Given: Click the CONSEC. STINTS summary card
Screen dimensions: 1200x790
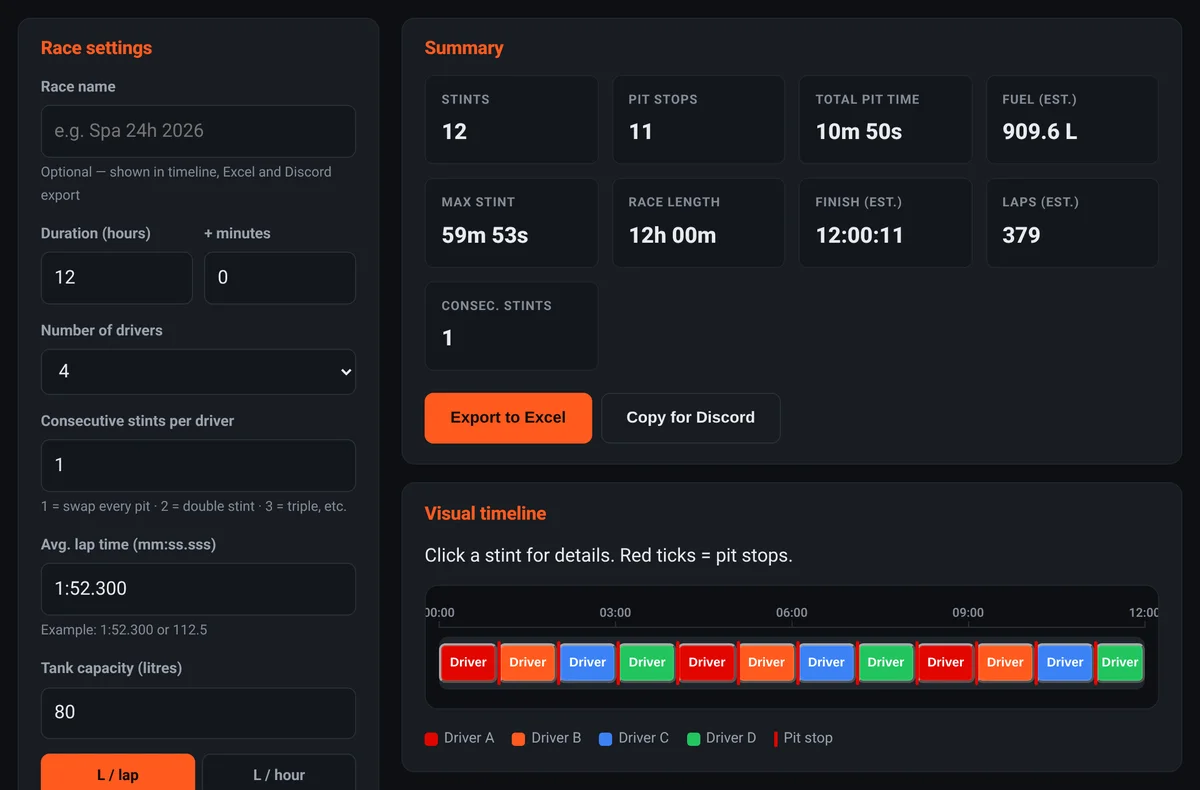Looking at the screenshot, I should tap(512, 326).
